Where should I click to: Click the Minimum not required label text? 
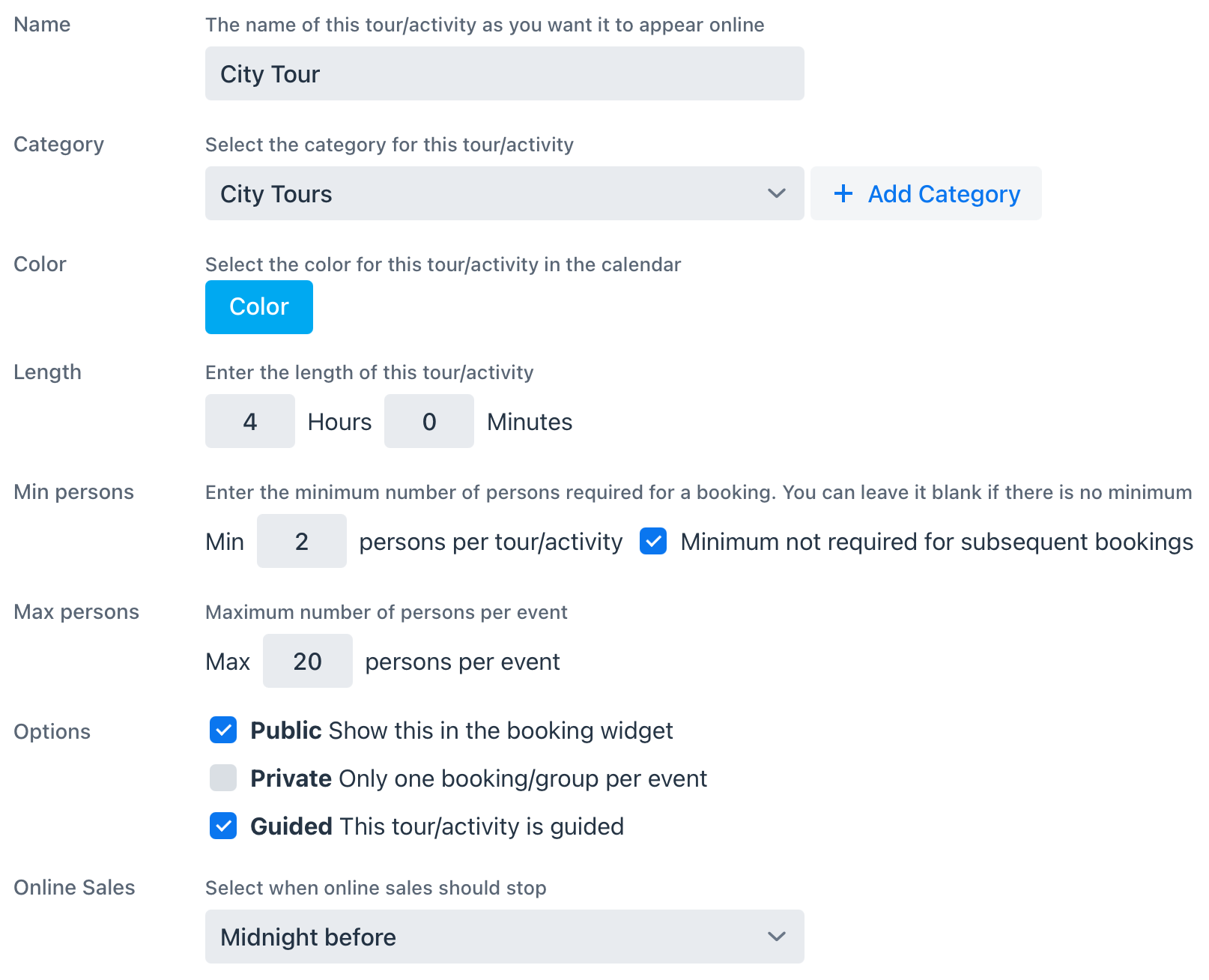point(936,542)
